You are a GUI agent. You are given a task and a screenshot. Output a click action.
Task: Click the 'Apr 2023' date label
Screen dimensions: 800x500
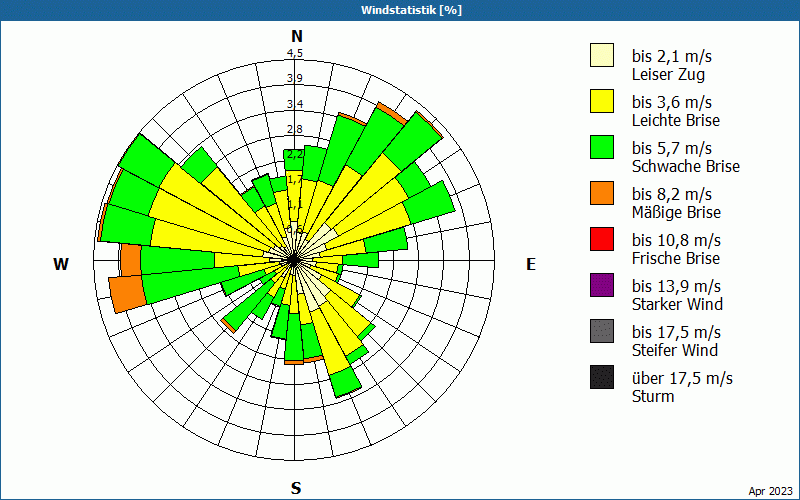click(770, 491)
